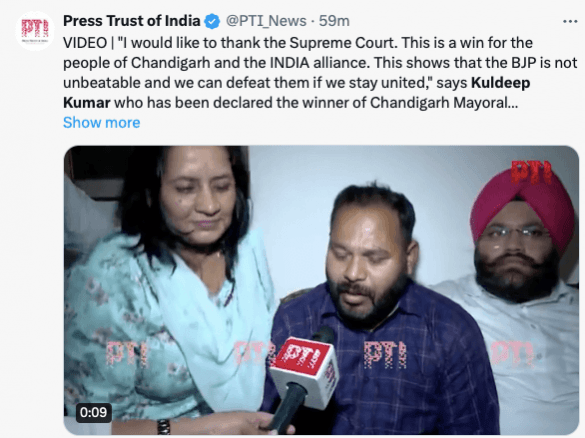Open the Press Trust of India profile name
Screen dimensions: 585x438
(x=132, y=21)
